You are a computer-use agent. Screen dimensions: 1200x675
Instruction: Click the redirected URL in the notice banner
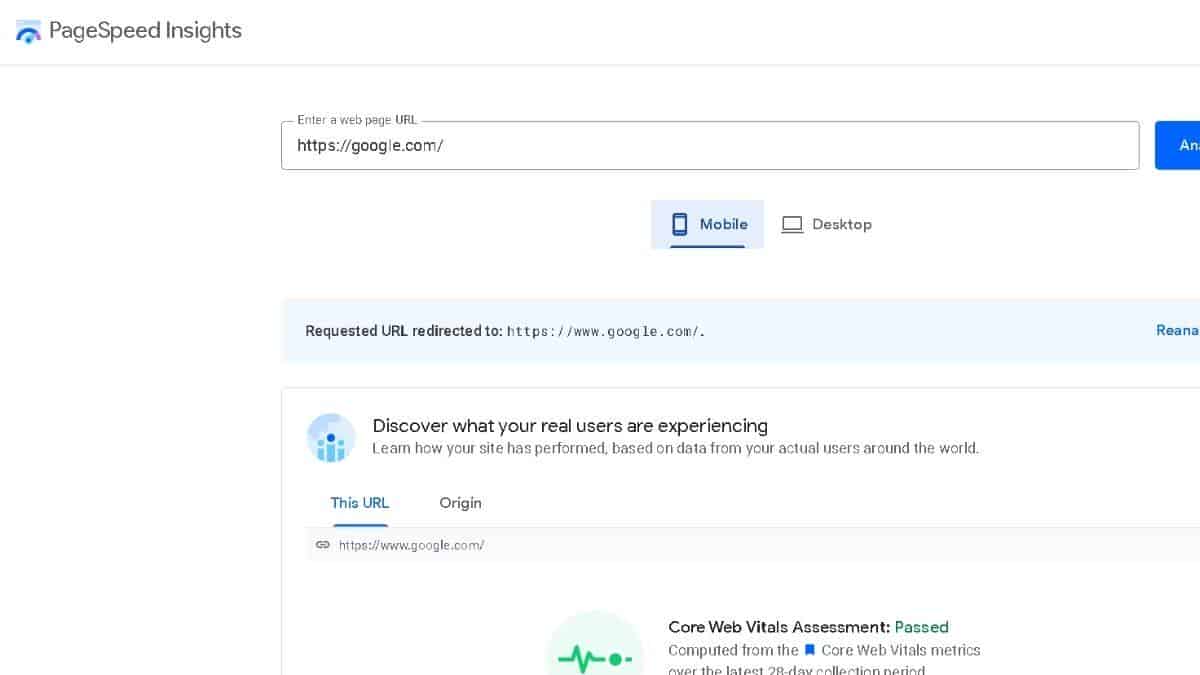tap(605, 331)
